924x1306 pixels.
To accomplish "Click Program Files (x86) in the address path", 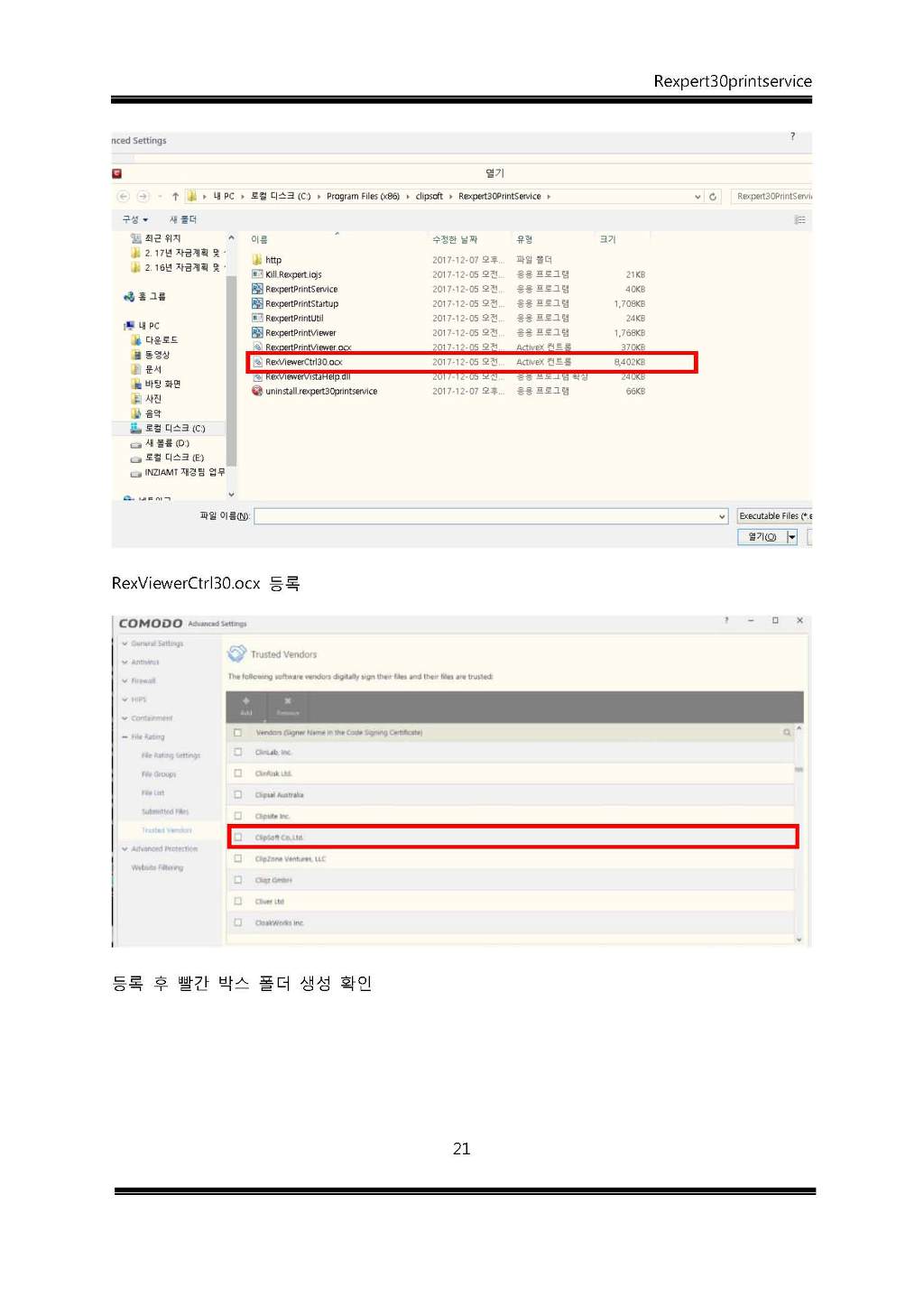I will [x=363, y=197].
